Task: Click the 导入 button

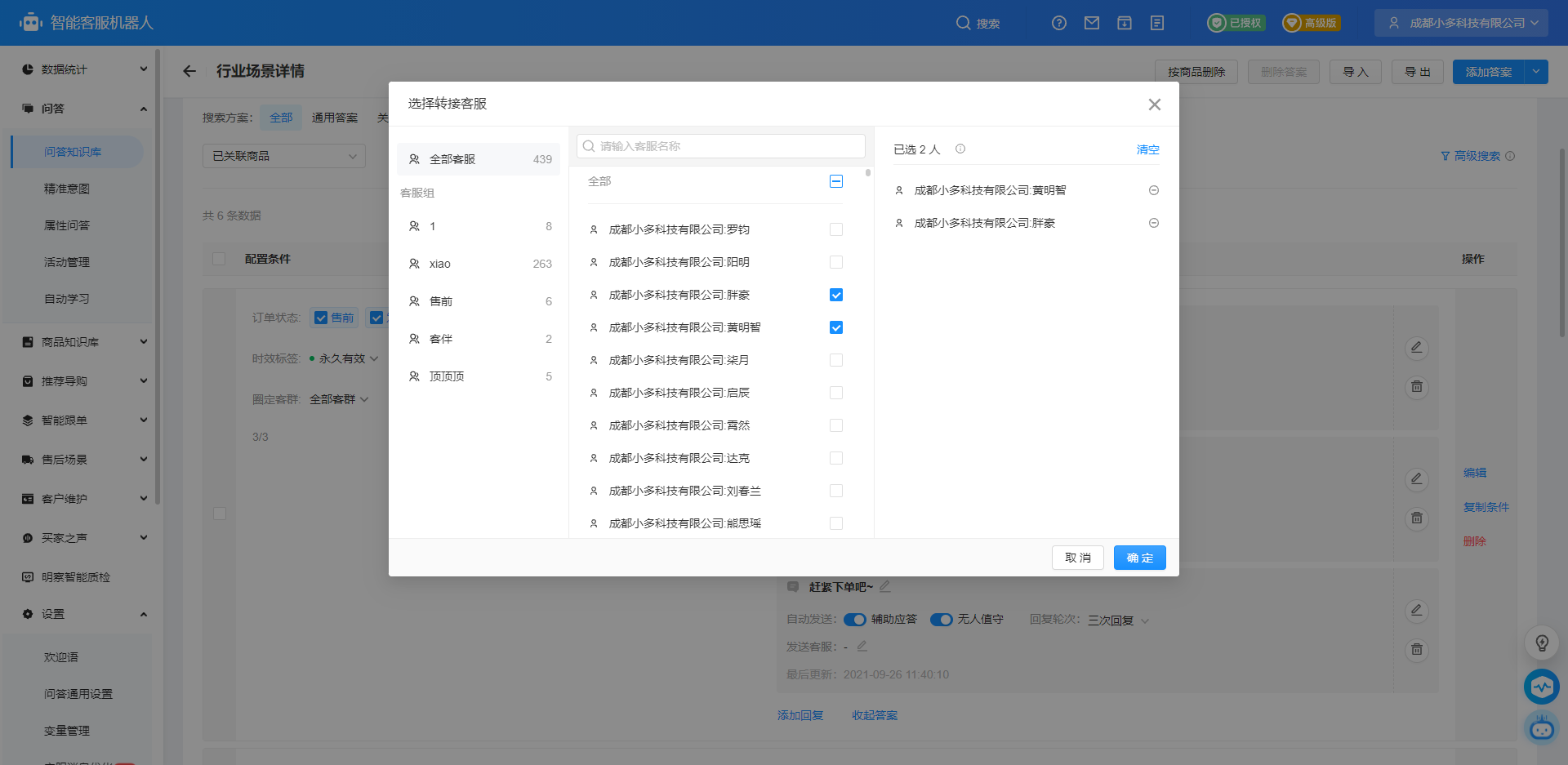Action: pyautogui.click(x=1356, y=72)
